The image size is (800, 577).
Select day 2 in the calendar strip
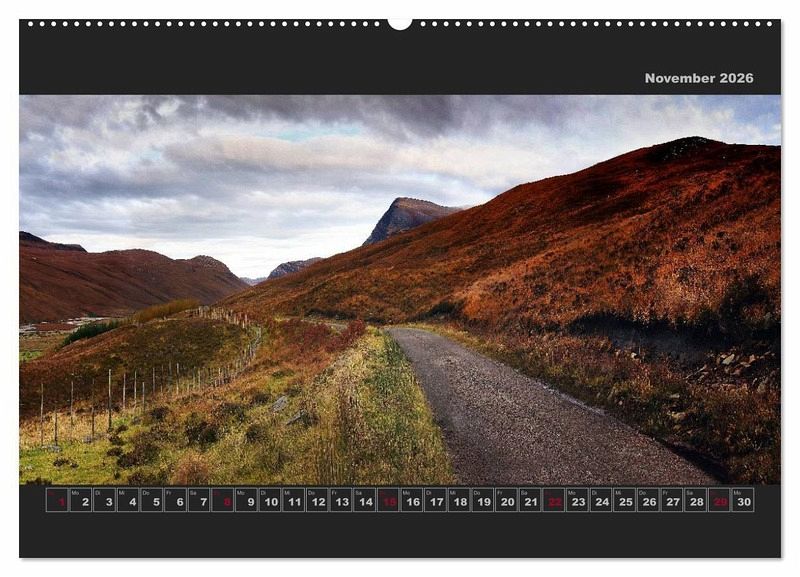coord(81,500)
